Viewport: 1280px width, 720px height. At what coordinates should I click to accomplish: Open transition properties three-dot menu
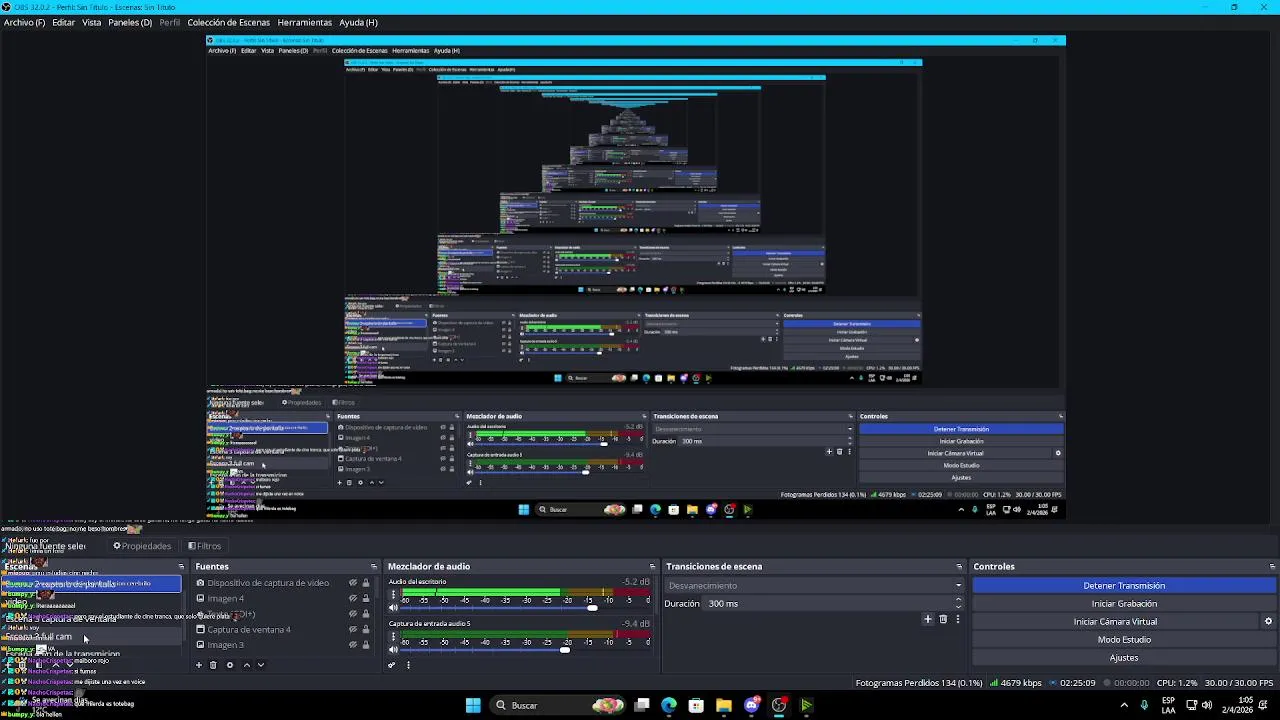[958, 619]
